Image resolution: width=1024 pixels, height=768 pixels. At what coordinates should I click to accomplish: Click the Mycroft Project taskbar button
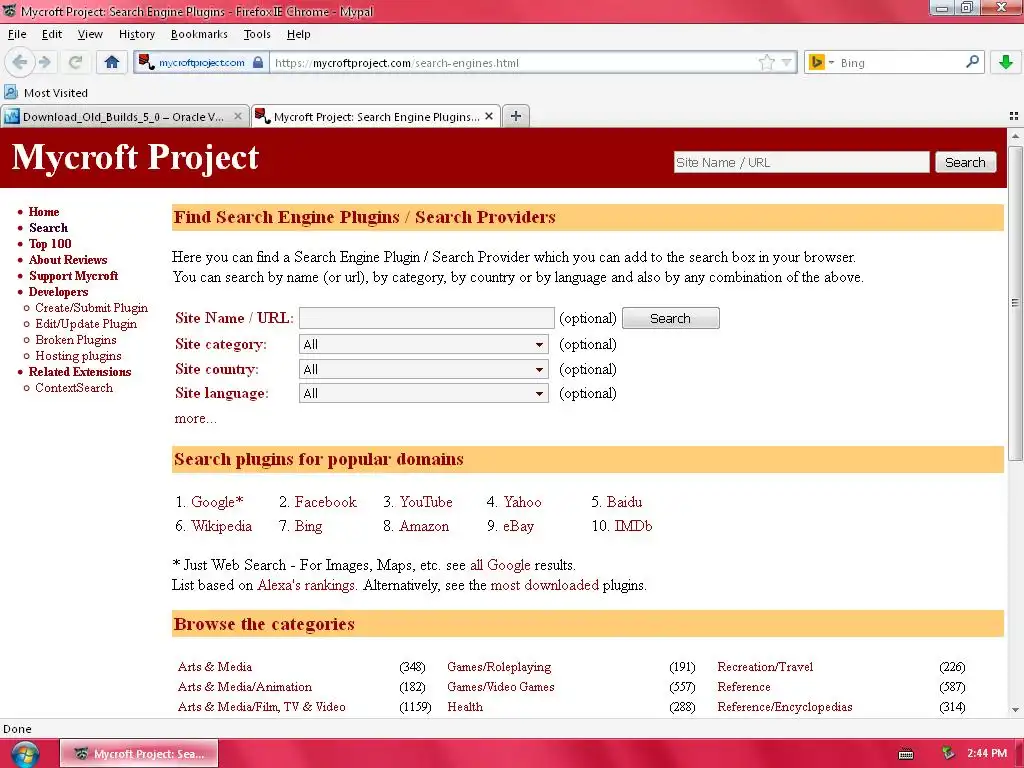(x=139, y=754)
